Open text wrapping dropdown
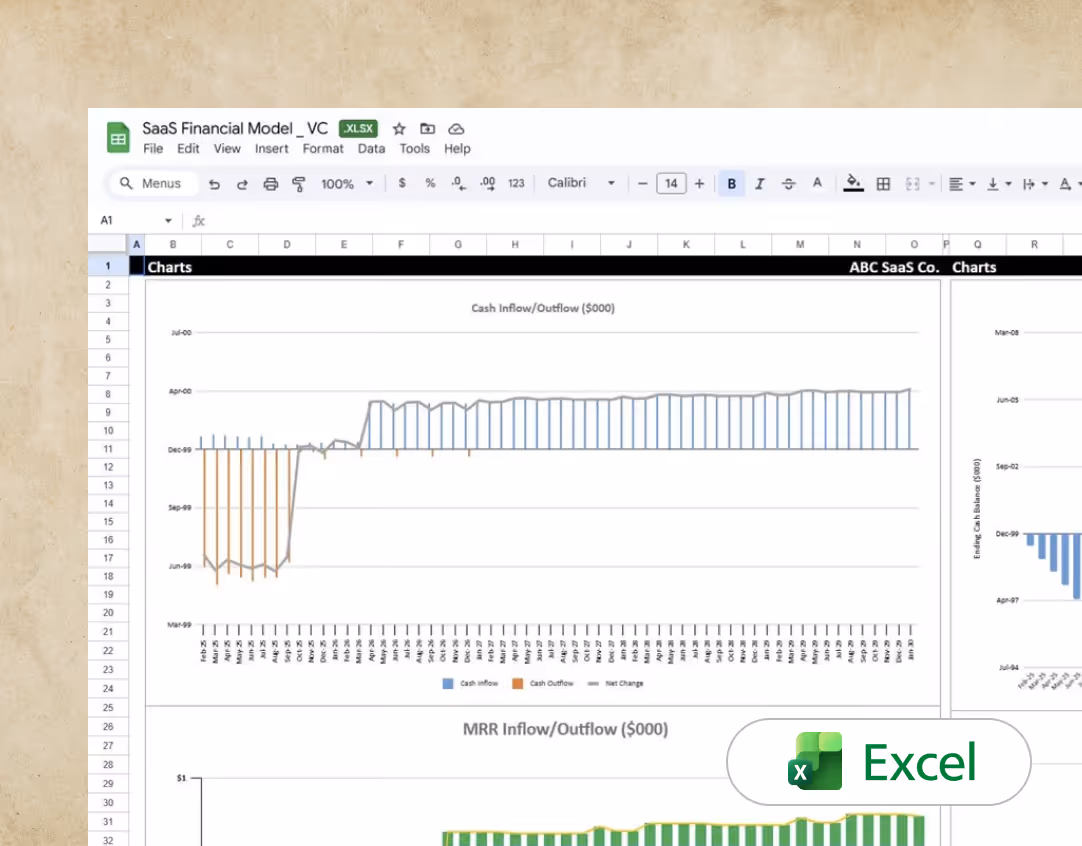The width and height of the screenshot is (1082, 846). click(x=1035, y=184)
